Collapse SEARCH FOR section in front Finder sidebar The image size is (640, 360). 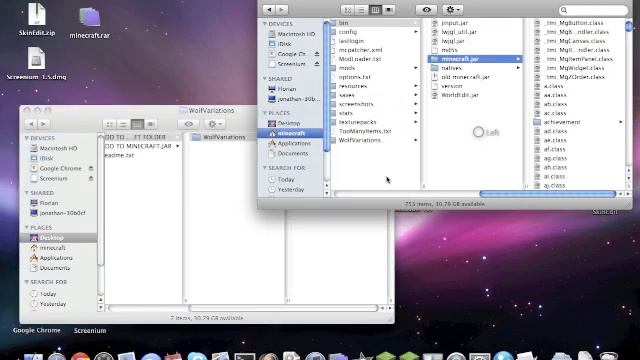[x=265, y=168]
